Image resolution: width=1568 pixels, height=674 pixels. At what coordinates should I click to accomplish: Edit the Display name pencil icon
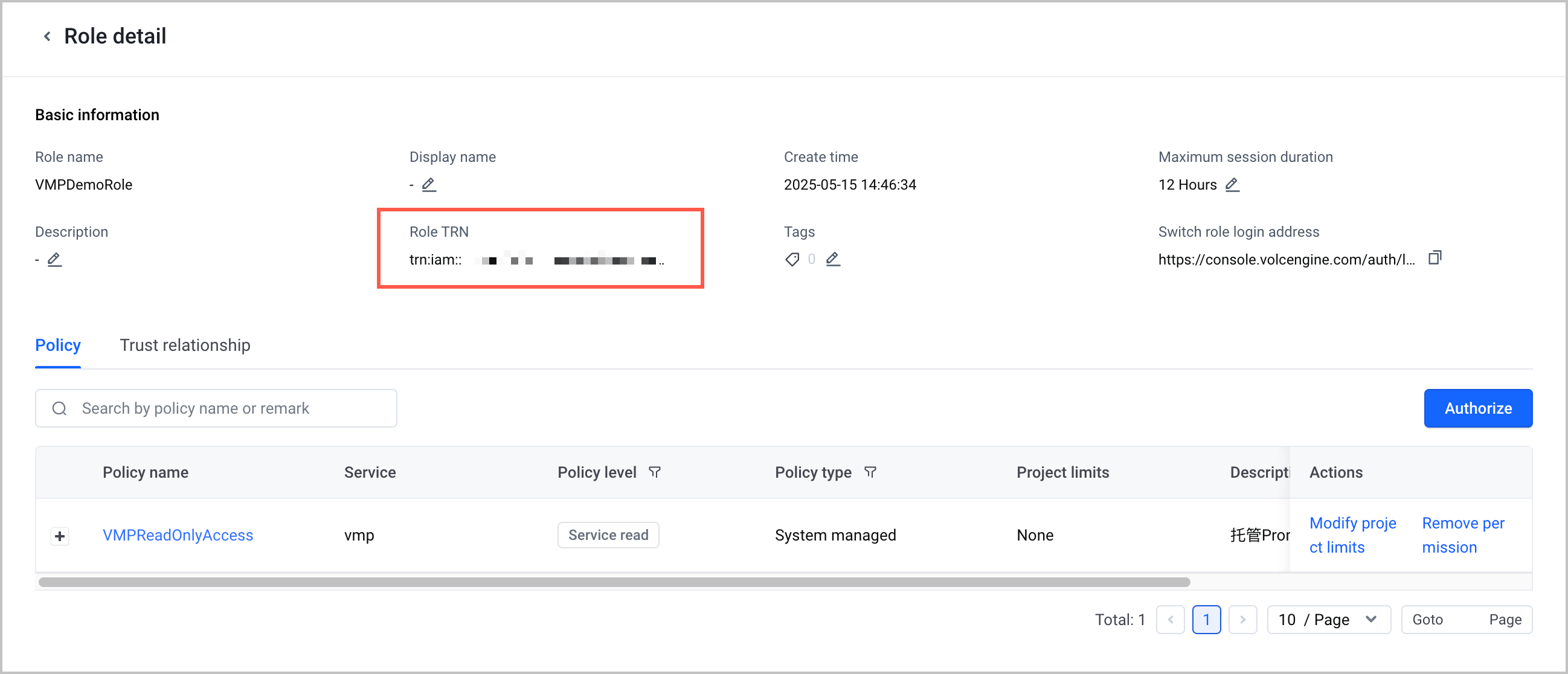(x=429, y=184)
